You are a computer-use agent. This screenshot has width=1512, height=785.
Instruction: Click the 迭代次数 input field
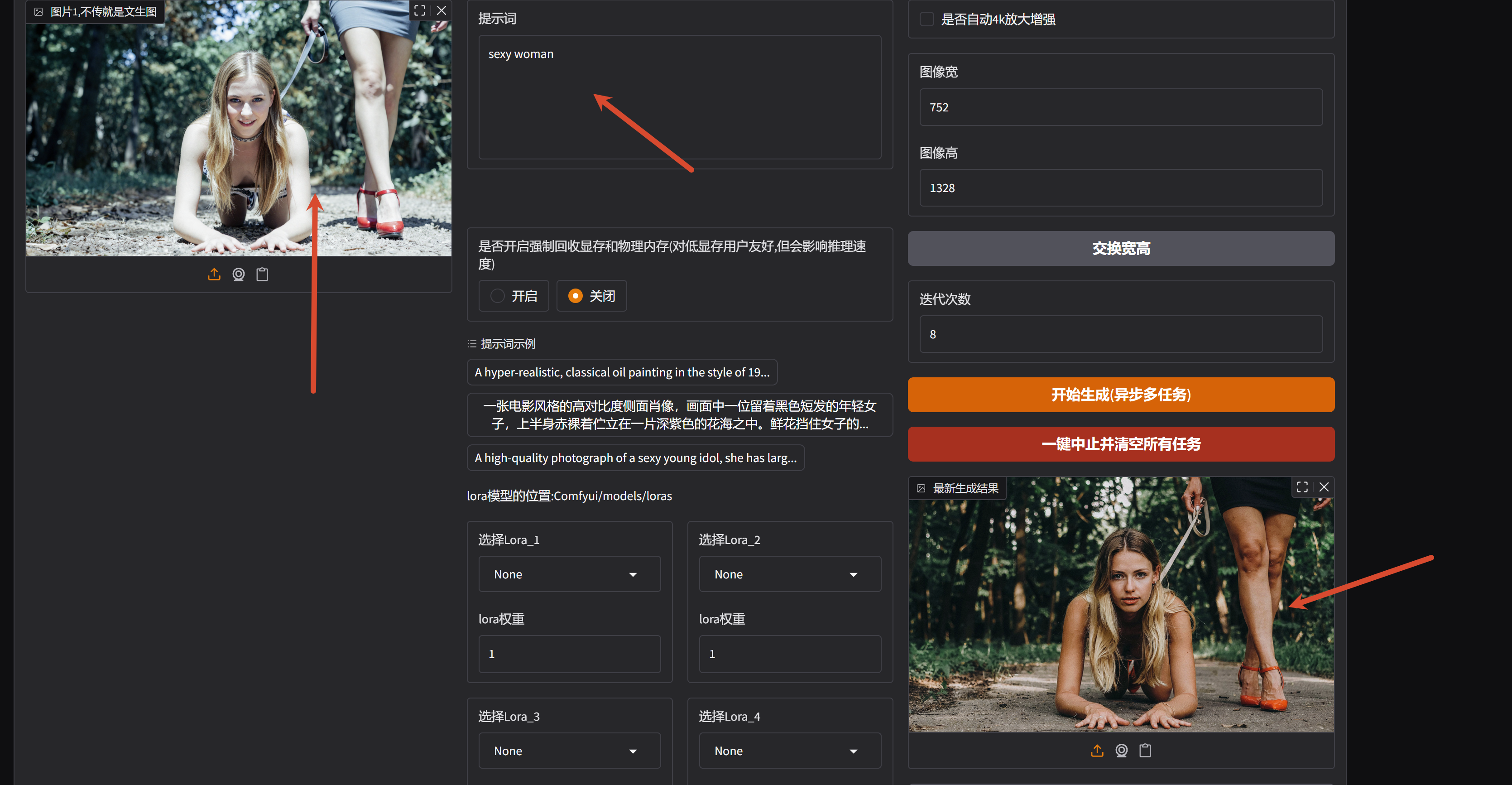click(x=1121, y=334)
